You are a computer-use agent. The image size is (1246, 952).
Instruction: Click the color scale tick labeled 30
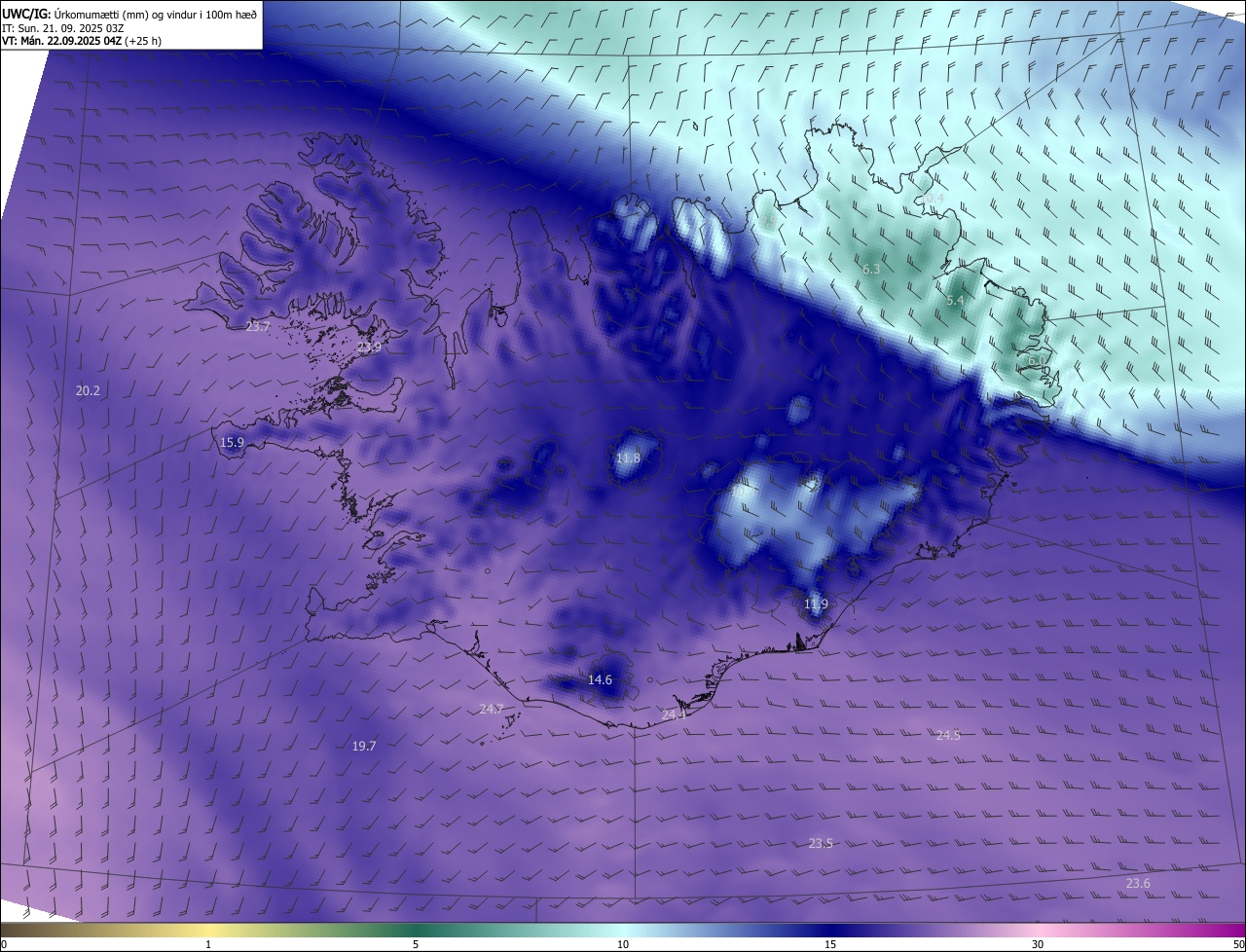pyautogui.click(x=1038, y=944)
